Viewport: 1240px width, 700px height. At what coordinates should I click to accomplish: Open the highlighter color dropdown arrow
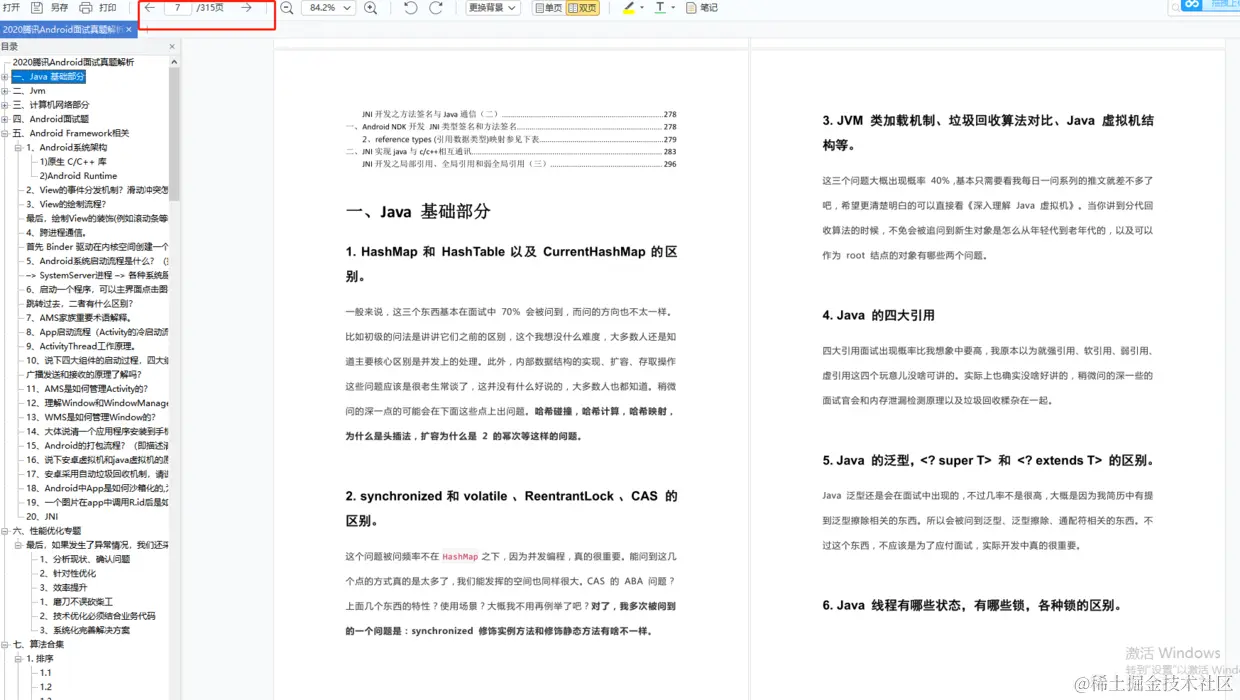642,8
